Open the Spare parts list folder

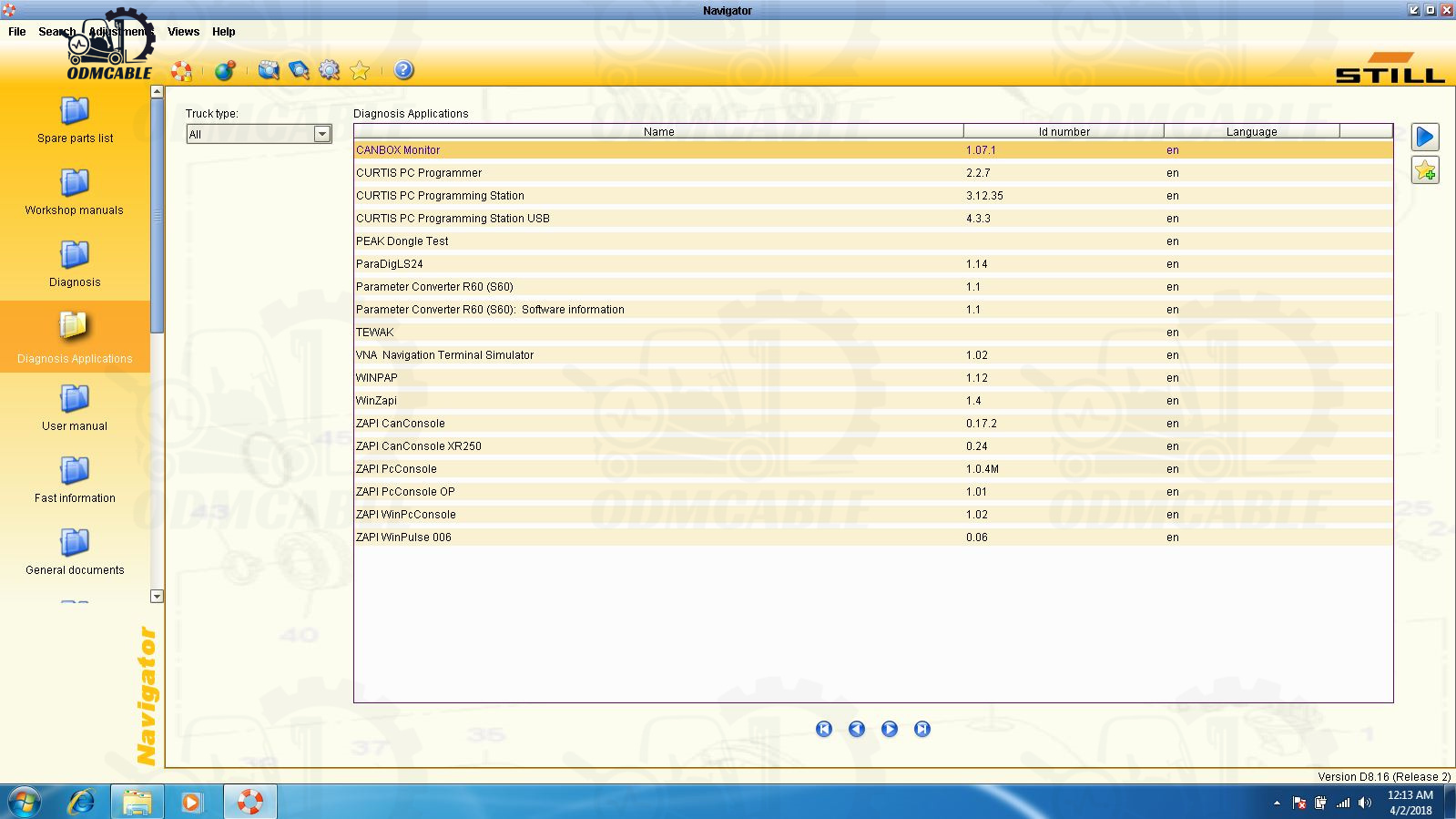pyautogui.click(x=75, y=120)
